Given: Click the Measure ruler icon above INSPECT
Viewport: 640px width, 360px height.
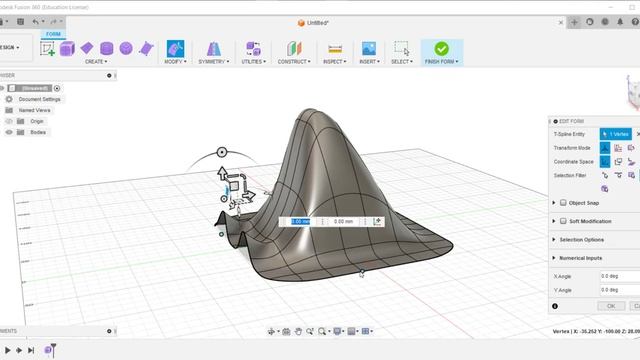Looking at the screenshot, I should tap(335, 49).
